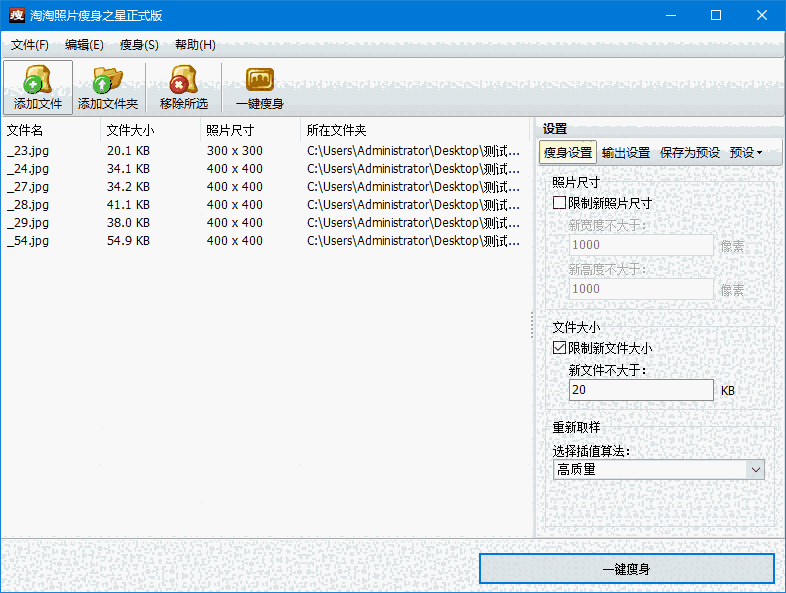Click the 34.1 KB file size cell

[x=128, y=169]
